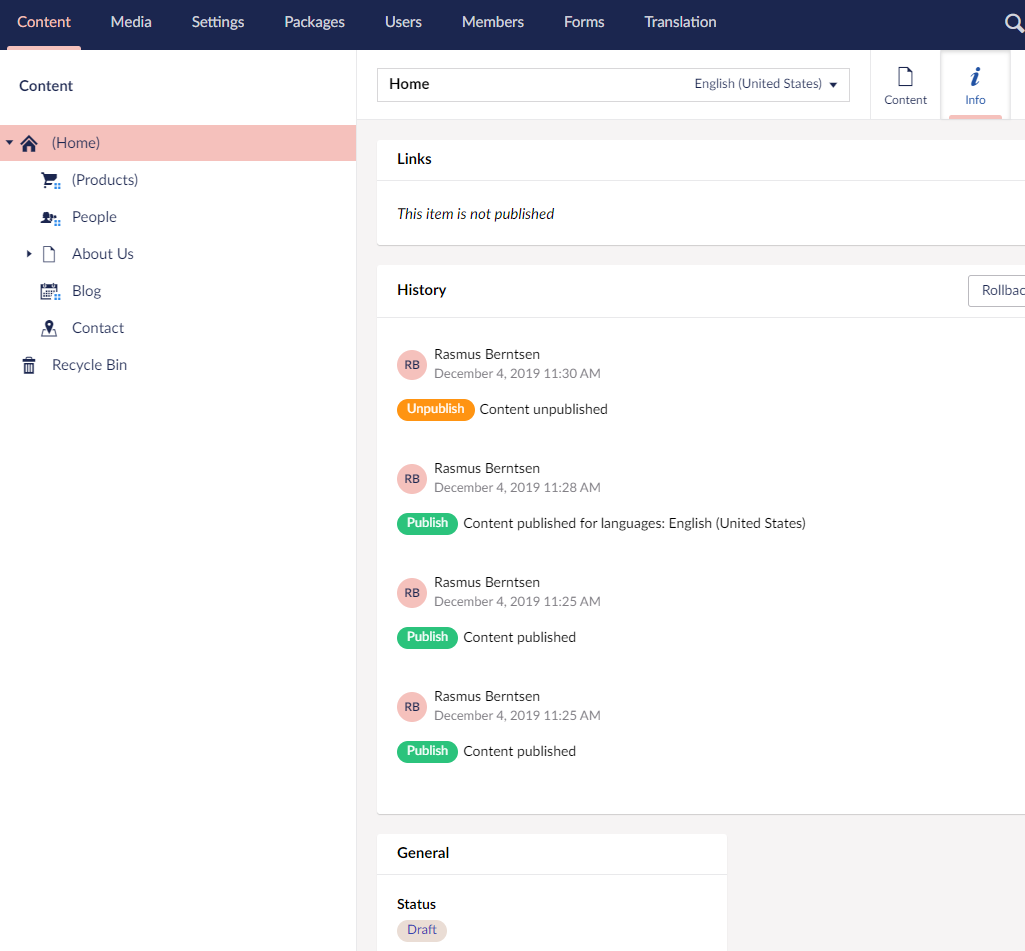Click the General section heading
The width and height of the screenshot is (1025, 951).
click(423, 854)
